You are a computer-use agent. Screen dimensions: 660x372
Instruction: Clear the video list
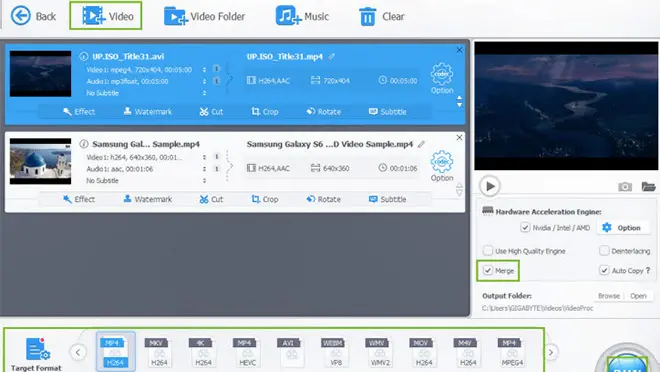click(x=381, y=16)
